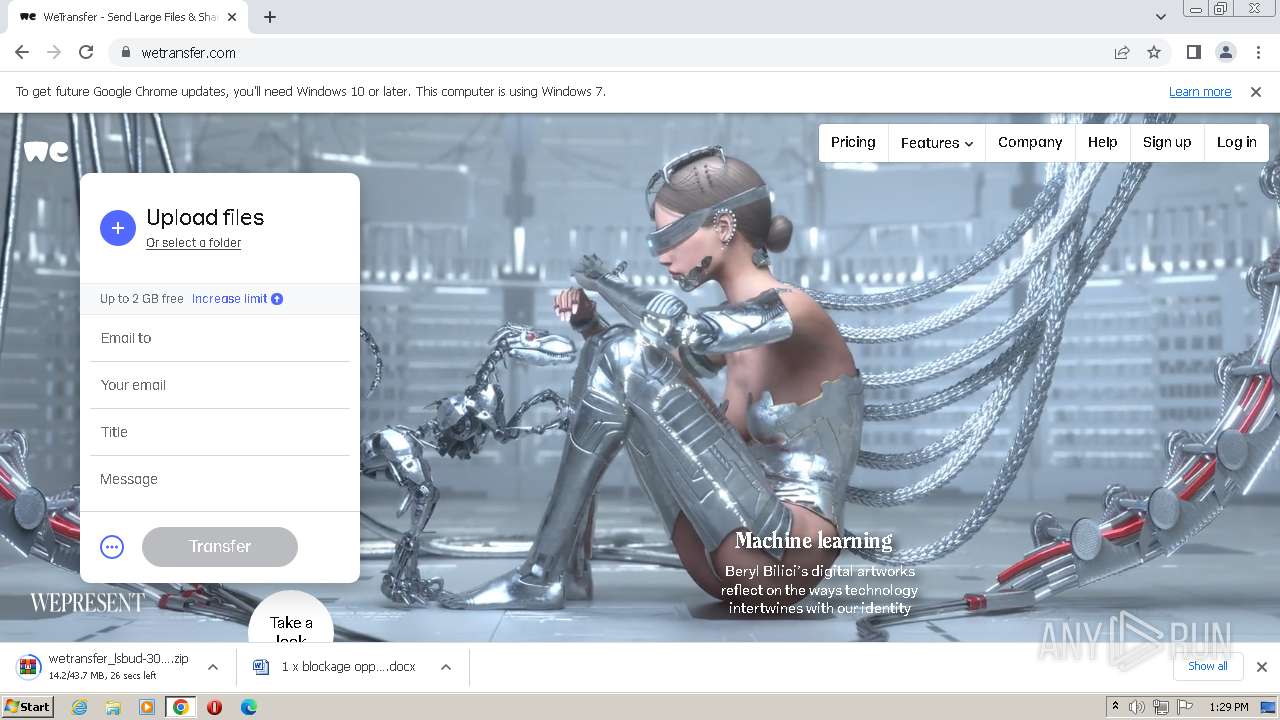Open Windows Explorer folder in taskbar

[x=113, y=707]
